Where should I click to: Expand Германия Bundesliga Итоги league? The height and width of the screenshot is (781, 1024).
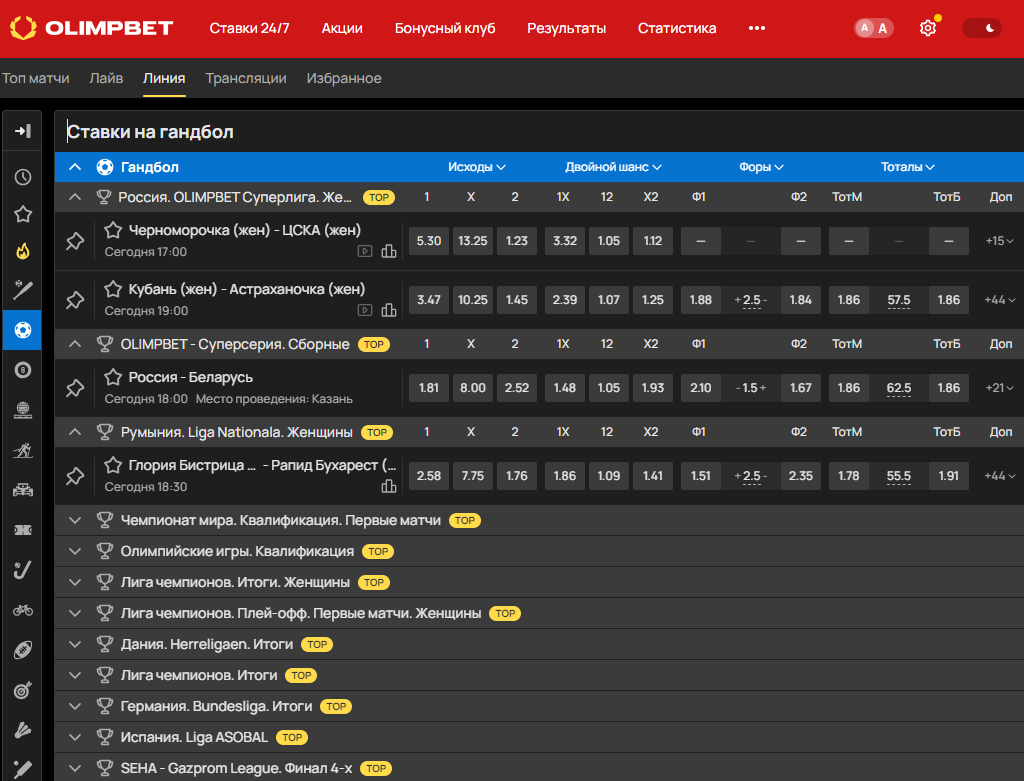coord(75,707)
